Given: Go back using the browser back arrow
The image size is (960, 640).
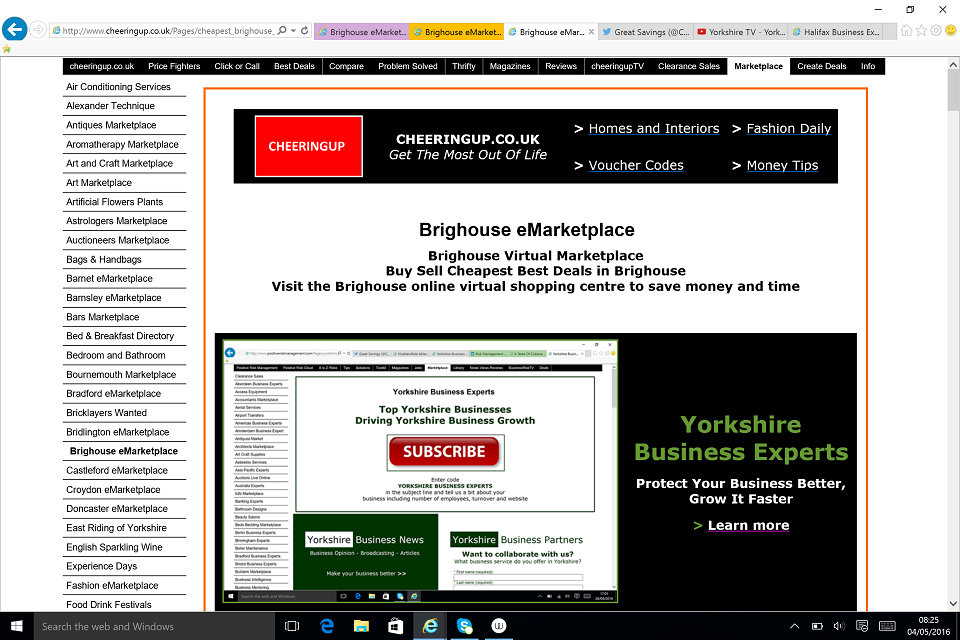Looking at the screenshot, I should point(15,29).
